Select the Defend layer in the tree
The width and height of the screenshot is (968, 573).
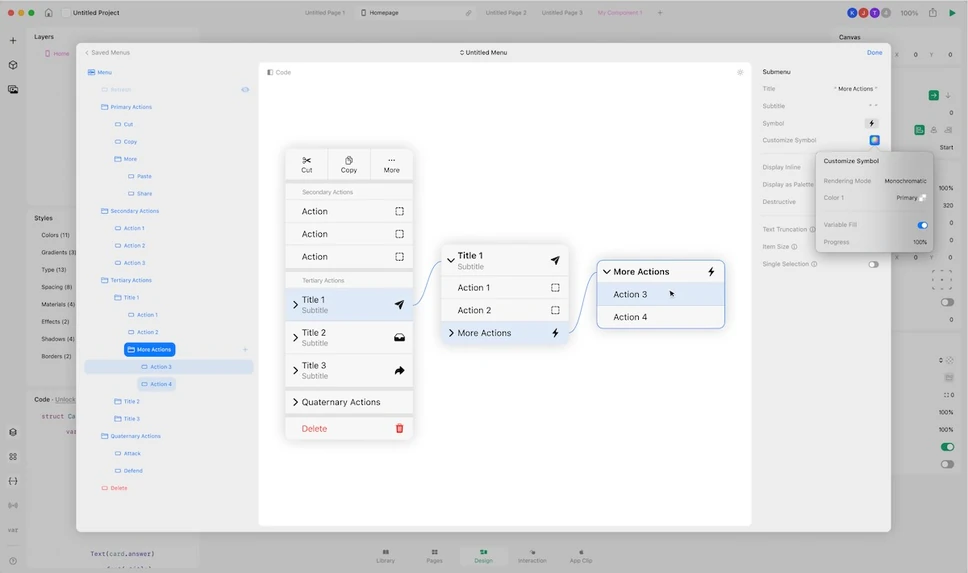tap(128, 471)
